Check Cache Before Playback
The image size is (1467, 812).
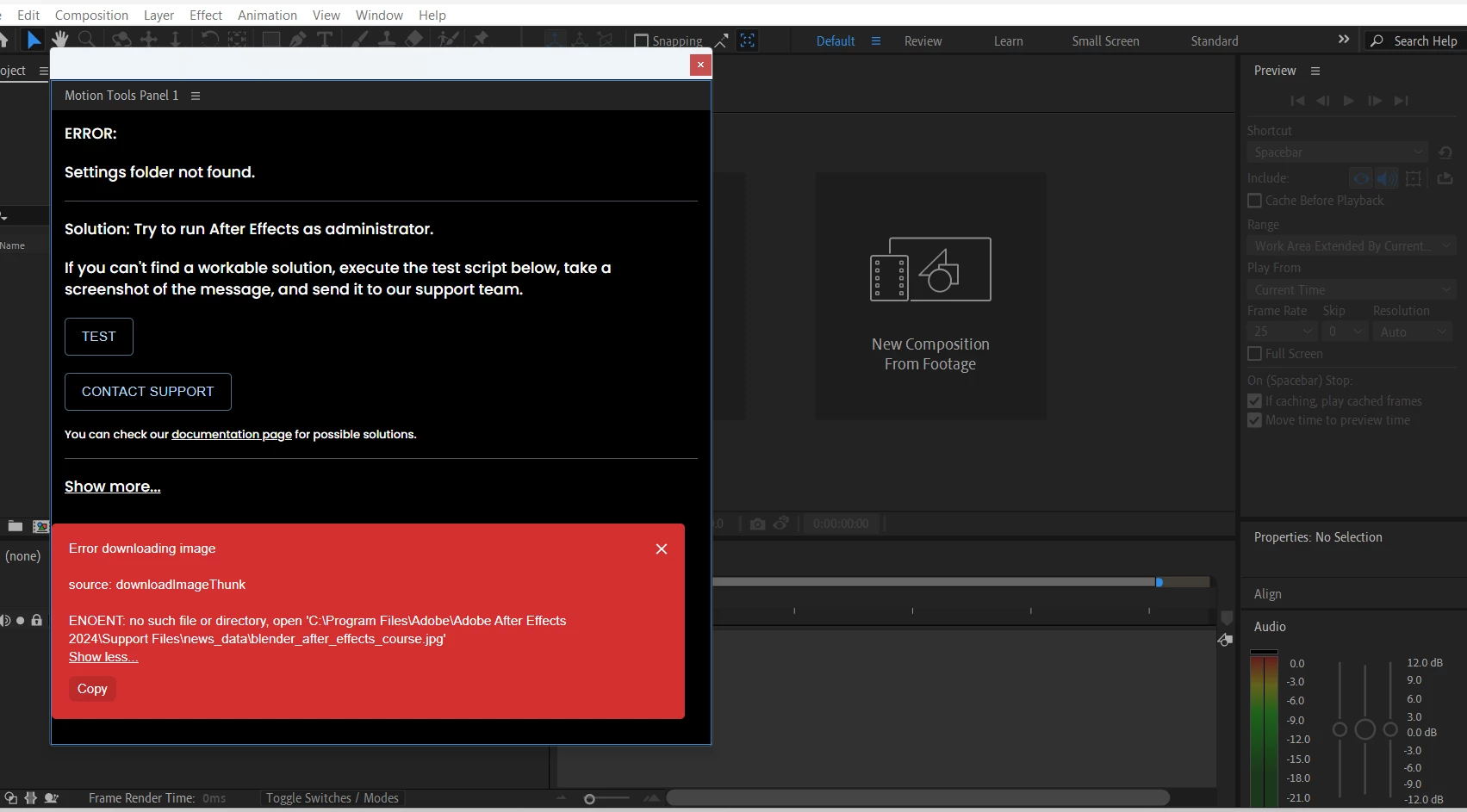pos(1255,201)
